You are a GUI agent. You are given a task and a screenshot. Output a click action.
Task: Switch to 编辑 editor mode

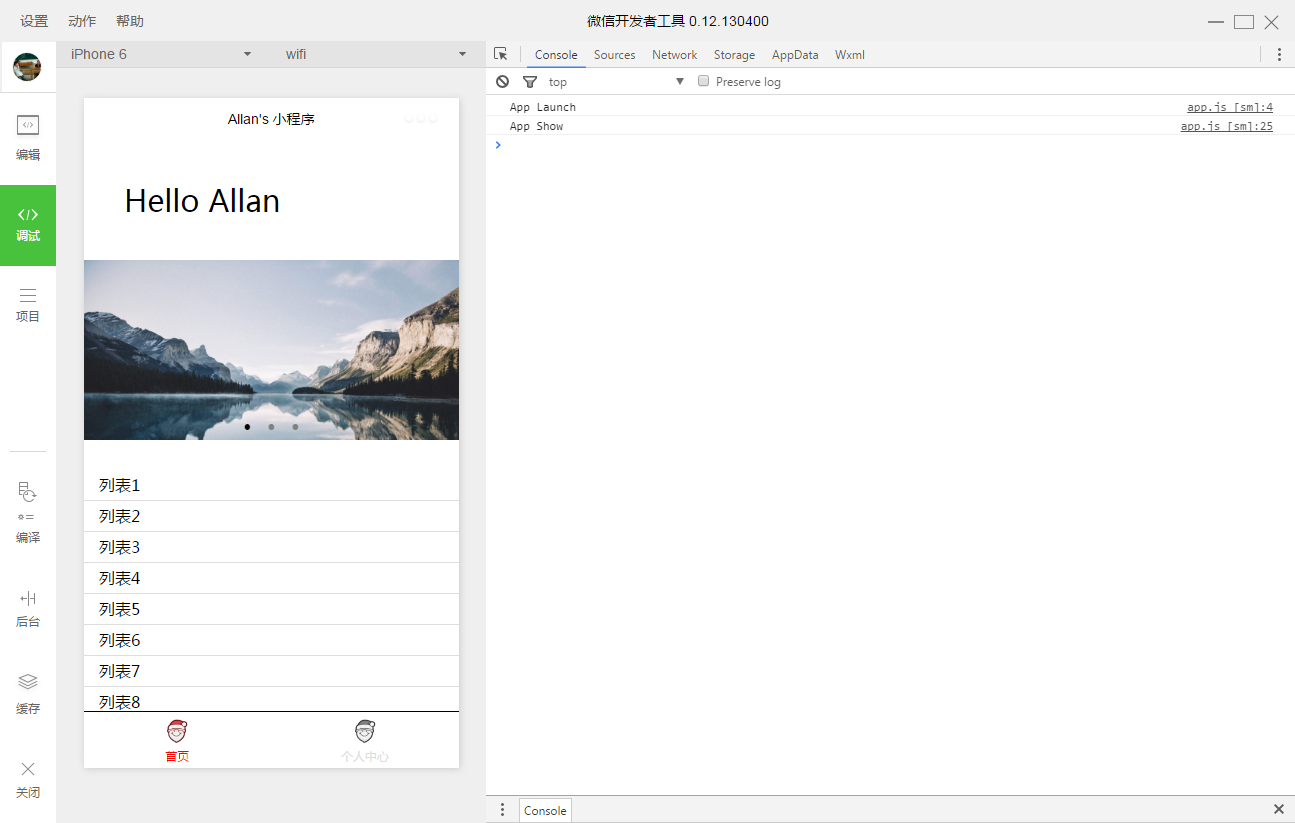point(28,138)
